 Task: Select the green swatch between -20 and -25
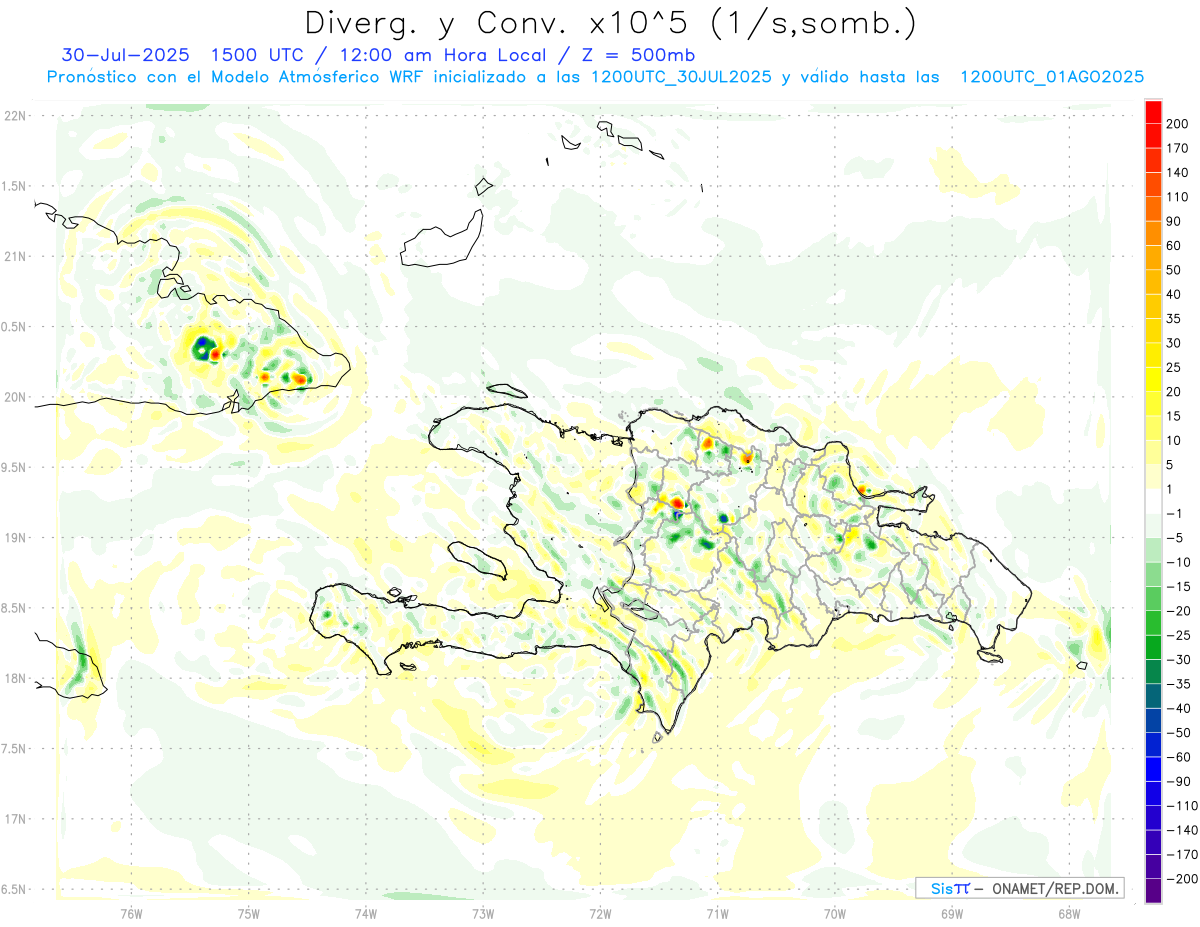coord(1153,623)
